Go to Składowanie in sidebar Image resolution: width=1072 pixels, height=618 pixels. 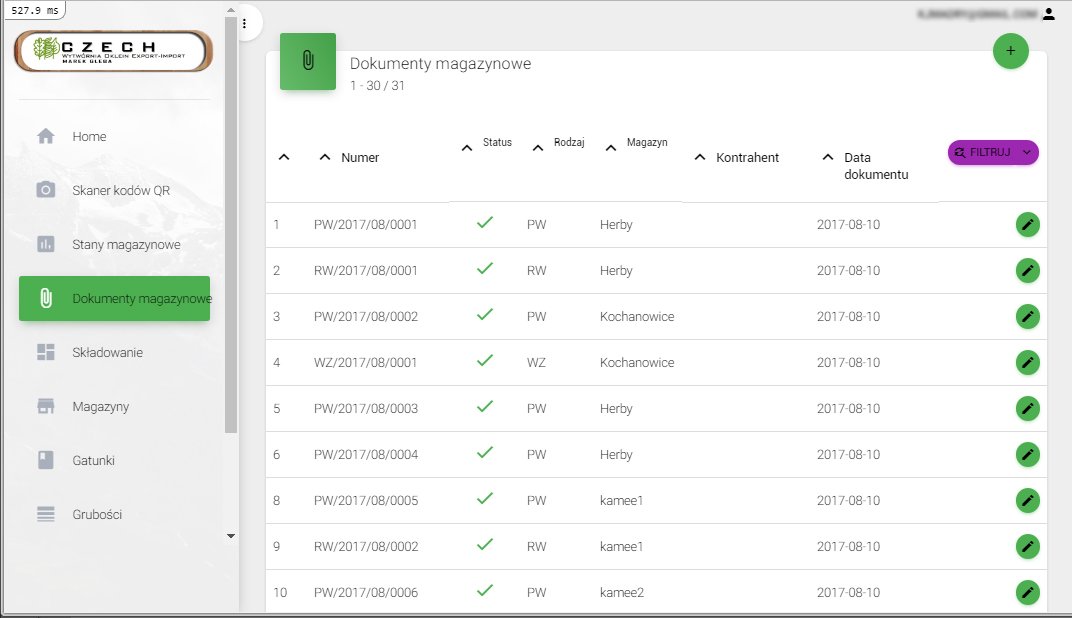[x=107, y=353]
